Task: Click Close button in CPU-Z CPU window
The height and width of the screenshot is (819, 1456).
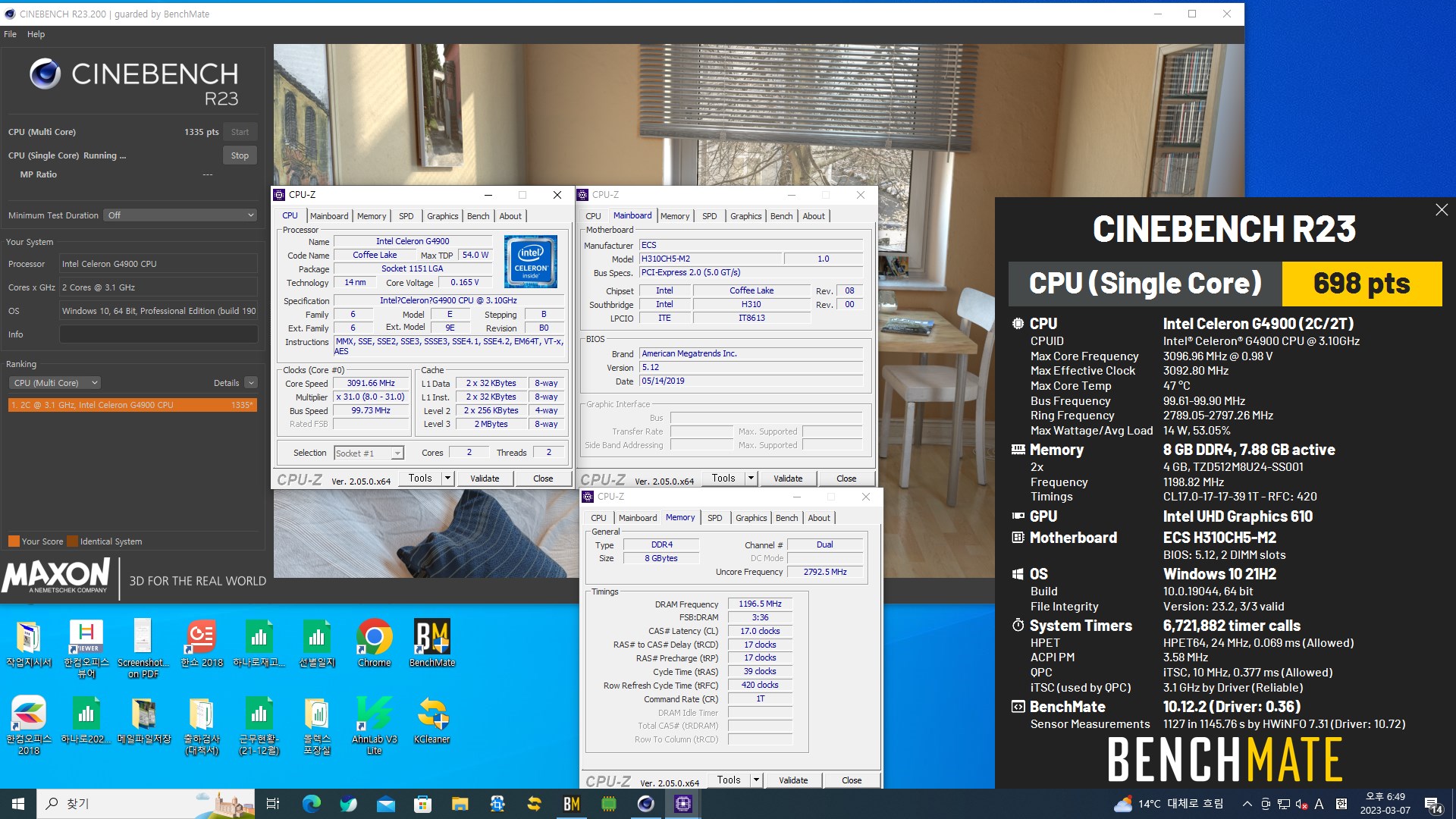Action: 543,479
